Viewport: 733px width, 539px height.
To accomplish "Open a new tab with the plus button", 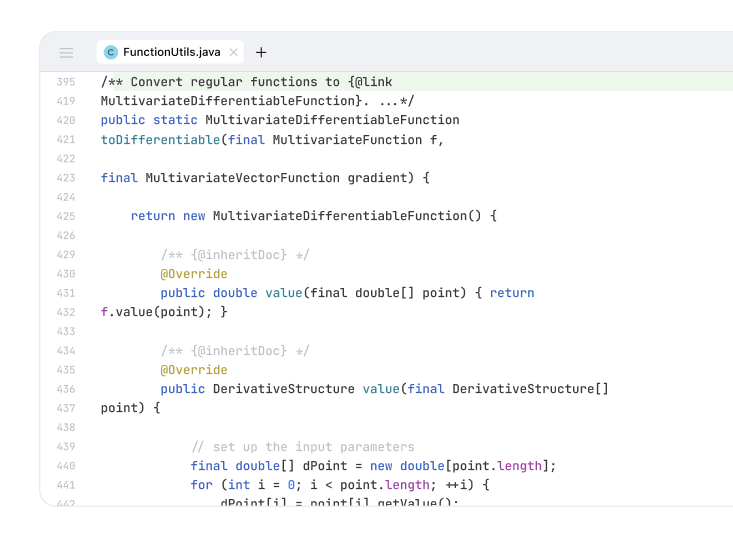I will click(261, 53).
